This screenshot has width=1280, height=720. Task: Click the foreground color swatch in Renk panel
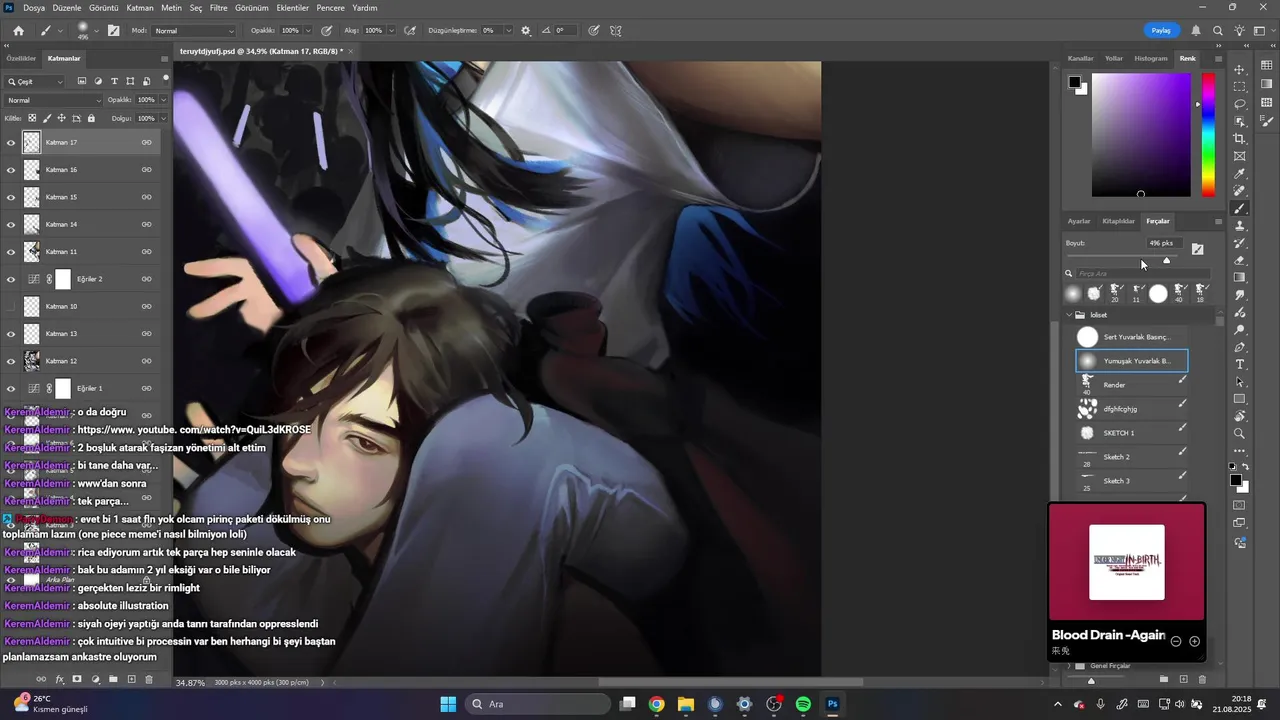pyautogui.click(x=1073, y=82)
